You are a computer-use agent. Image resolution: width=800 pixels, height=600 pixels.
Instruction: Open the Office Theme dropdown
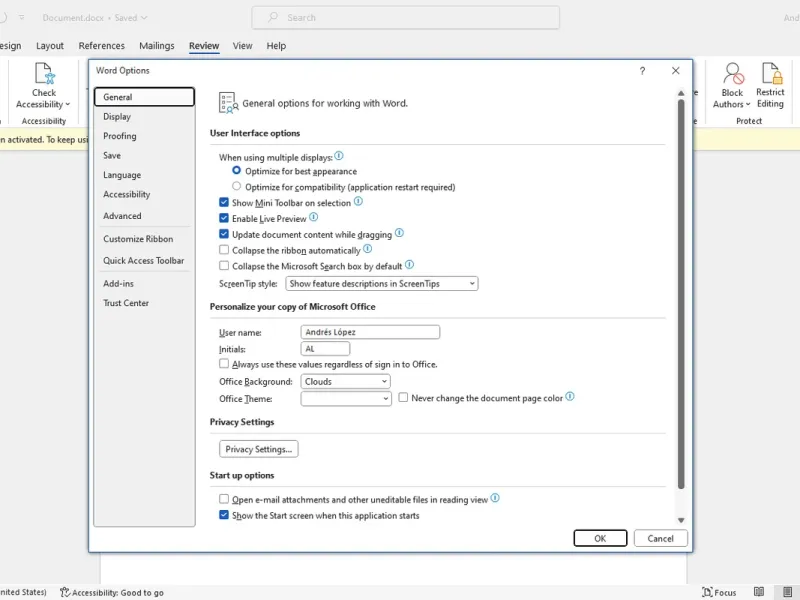(346, 398)
